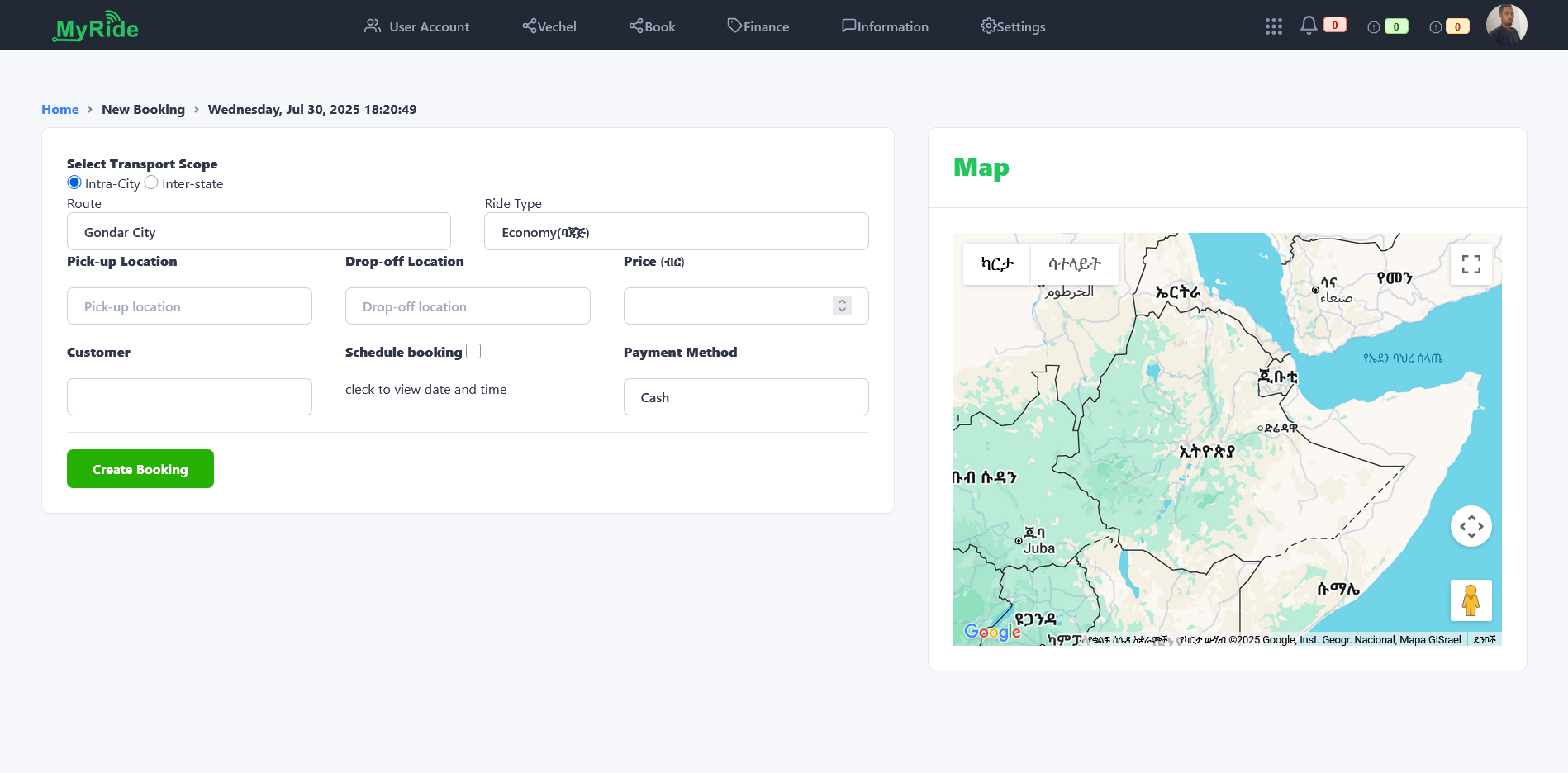Open the apps grid icon
This screenshot has height=773, width=1568.
1273,26
